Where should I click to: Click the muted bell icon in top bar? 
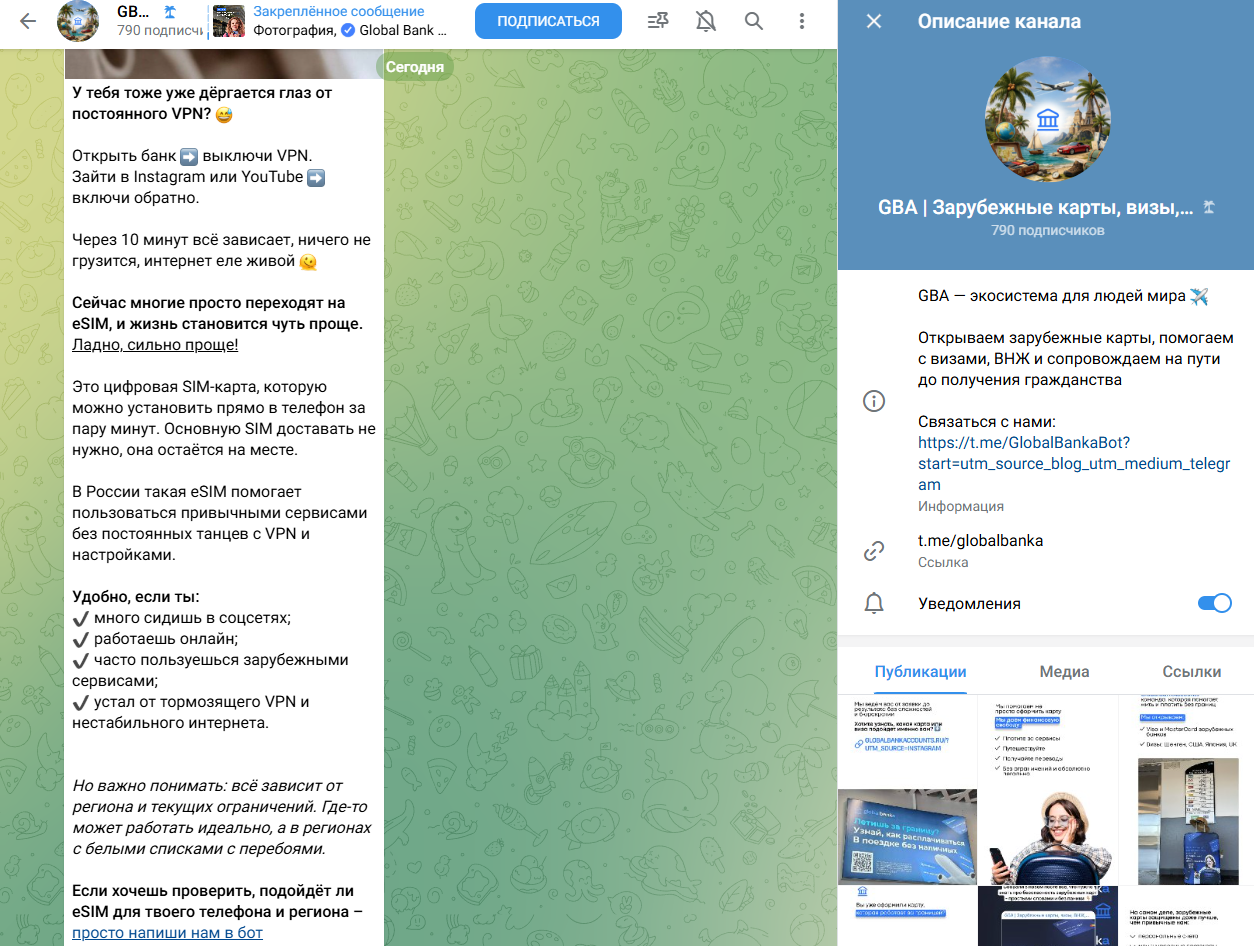[x=706, y=21]
